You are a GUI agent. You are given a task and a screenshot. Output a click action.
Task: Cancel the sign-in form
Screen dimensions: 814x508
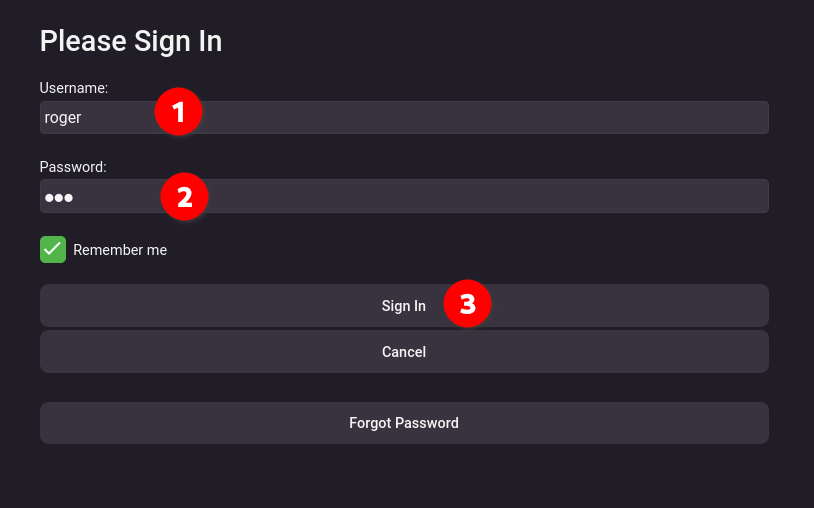(404, 351)
